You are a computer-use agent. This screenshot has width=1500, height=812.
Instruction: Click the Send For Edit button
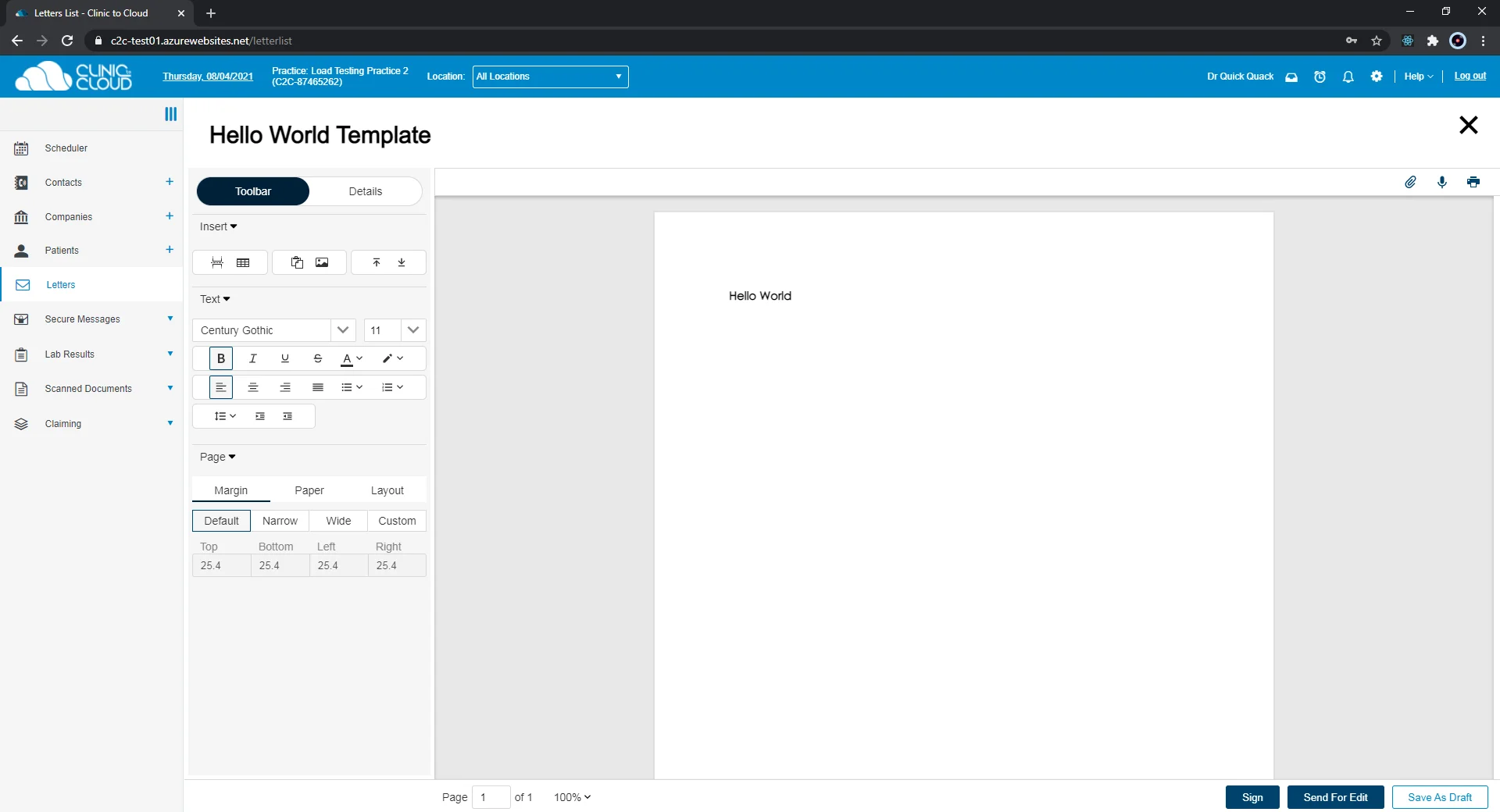coord(1335,797)
